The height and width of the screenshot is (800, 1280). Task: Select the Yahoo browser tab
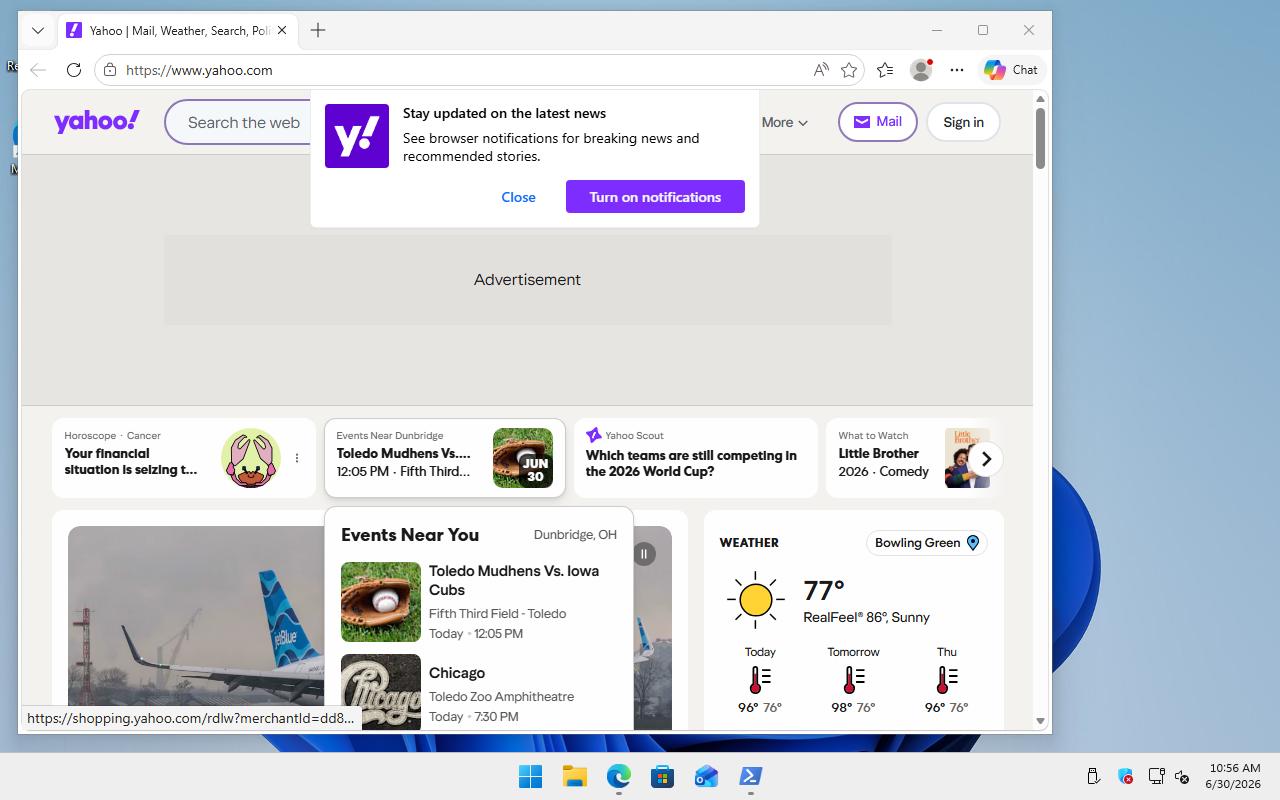(x=178, y=30)
